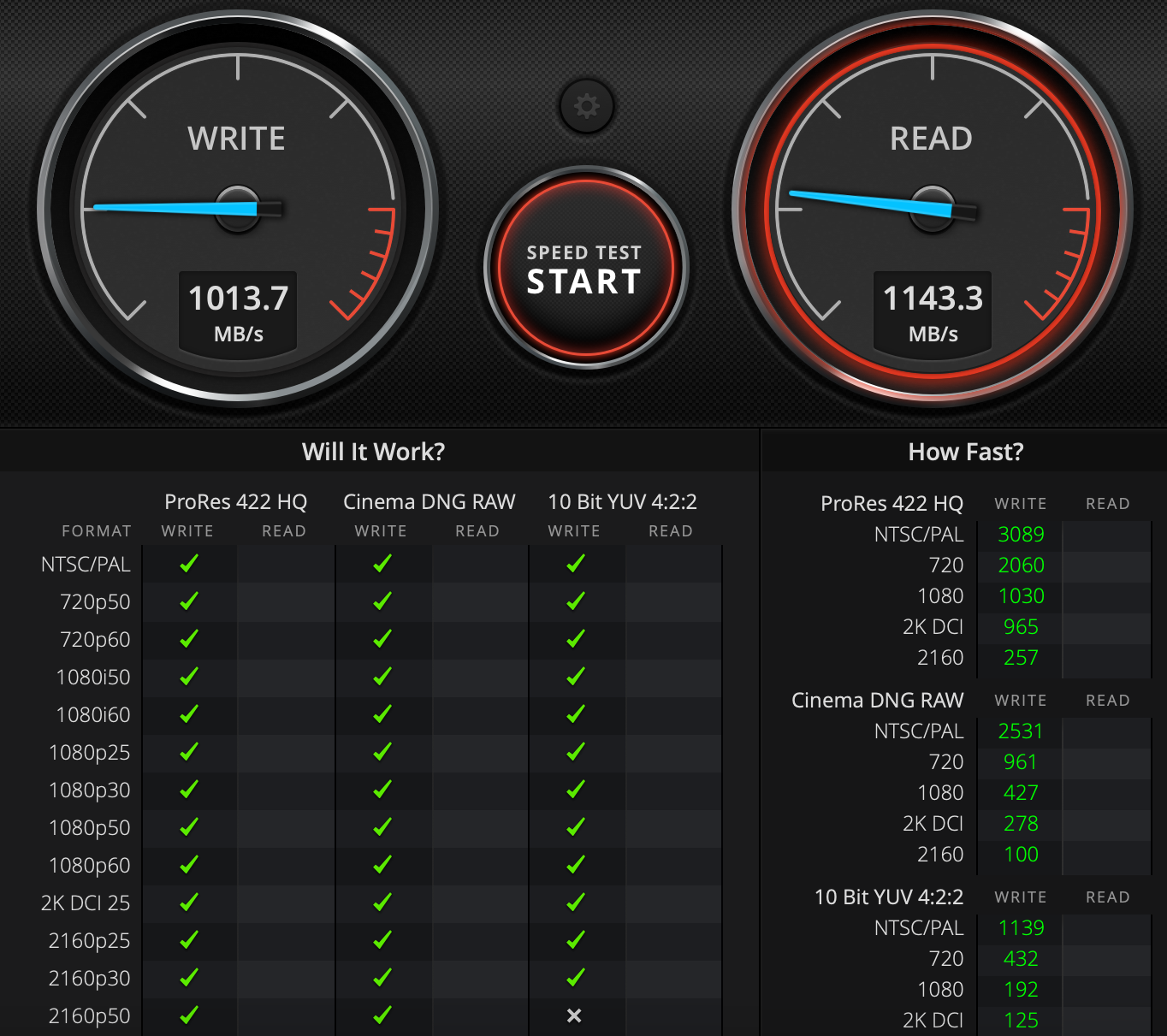The width and height of the screenshot is (1167, 1036).
Task: Click ProRes 422 HQ write checkmark for 1080p30
Action: click(189, 789)
